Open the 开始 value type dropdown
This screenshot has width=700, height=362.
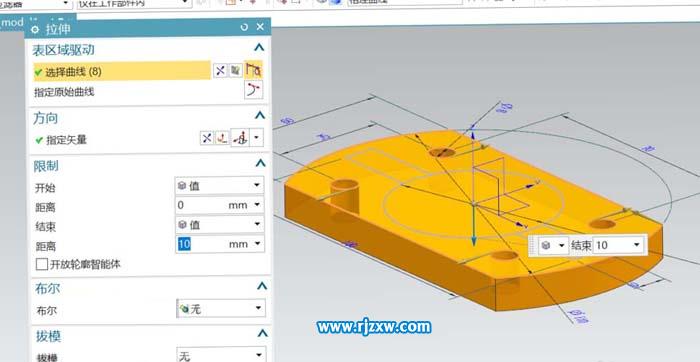[219, 185]
